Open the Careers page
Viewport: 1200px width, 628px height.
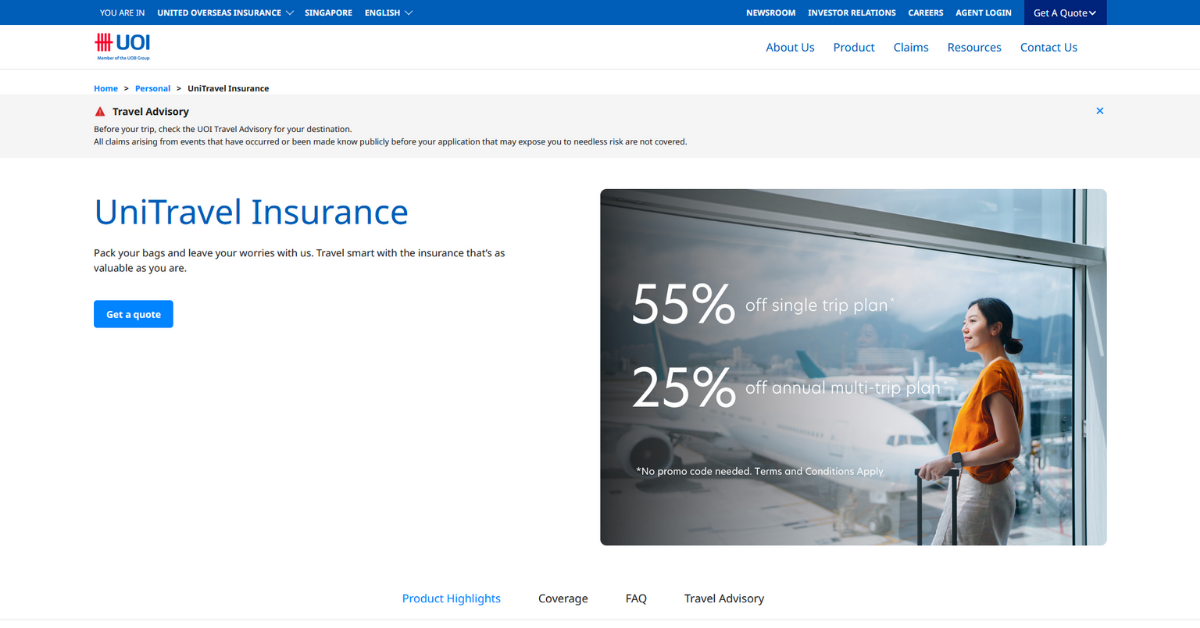926,13
